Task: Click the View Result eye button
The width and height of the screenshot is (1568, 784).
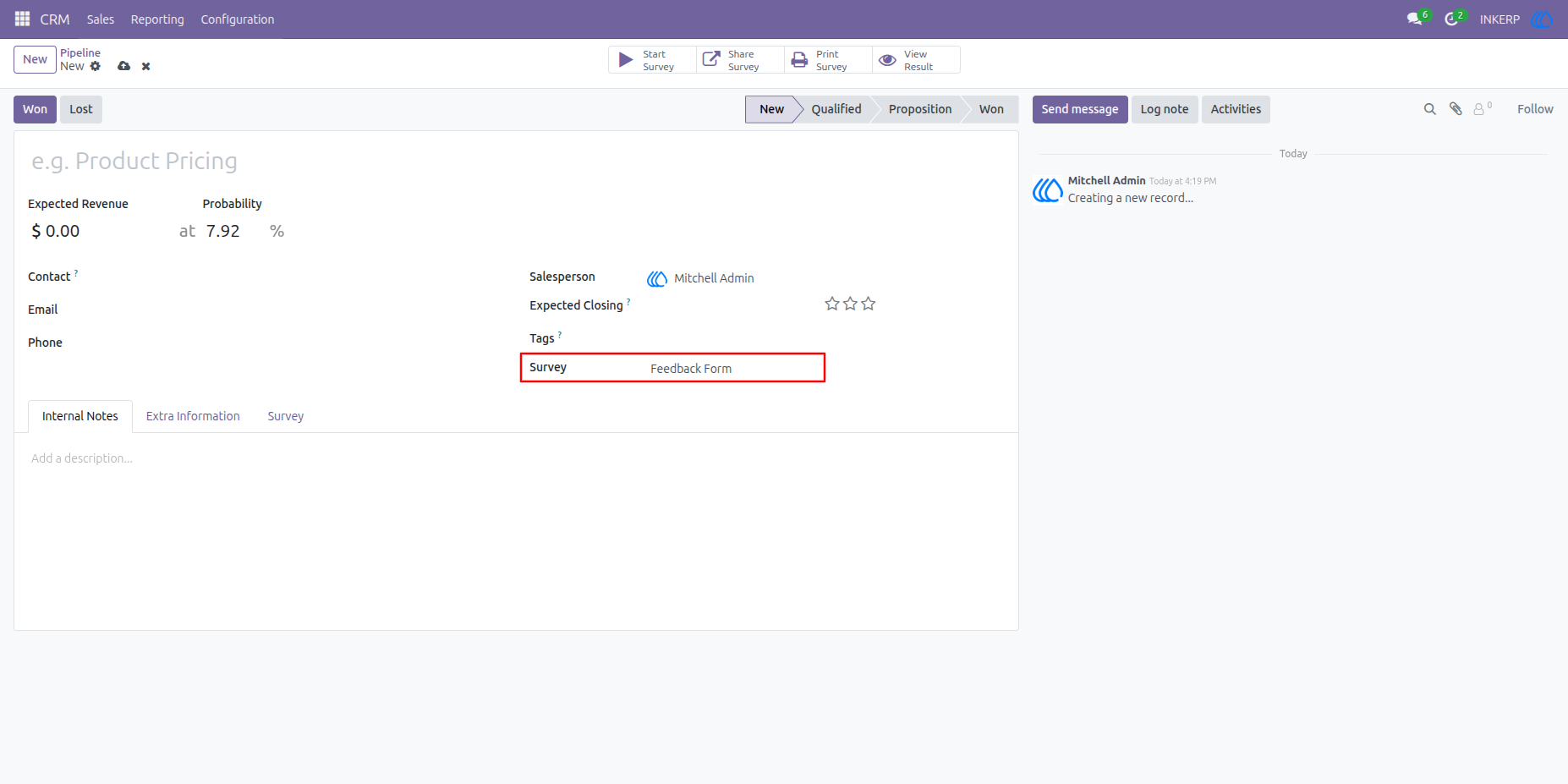Action: [x=916, y=60]
